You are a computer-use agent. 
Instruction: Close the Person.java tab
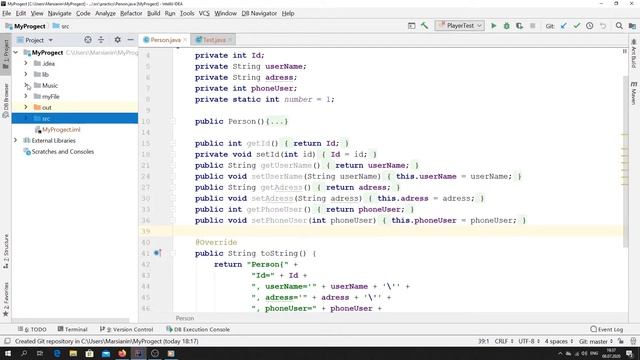click(x=185, y=40)
